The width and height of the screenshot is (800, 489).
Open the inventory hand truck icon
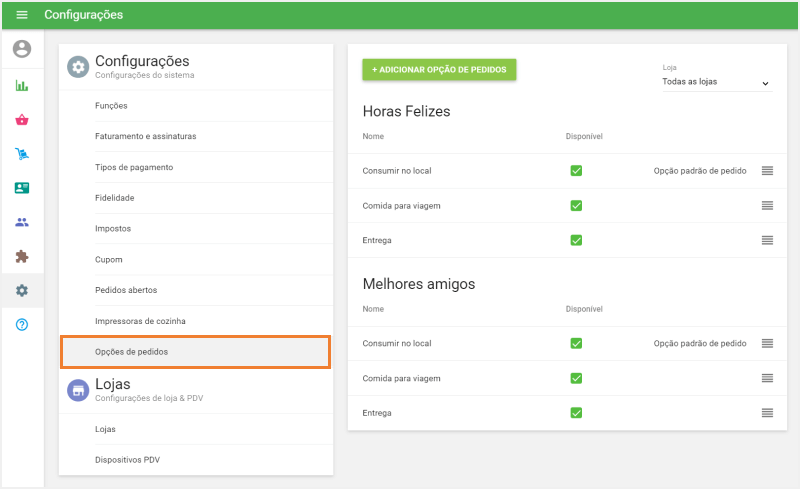(22, 154)
